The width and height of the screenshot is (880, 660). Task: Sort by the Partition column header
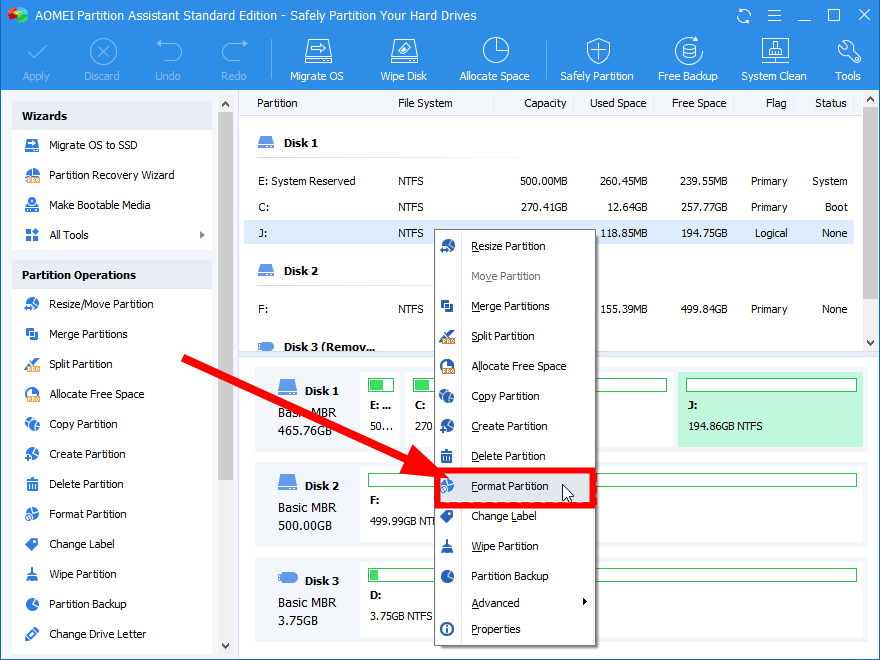tap(277, 103)
